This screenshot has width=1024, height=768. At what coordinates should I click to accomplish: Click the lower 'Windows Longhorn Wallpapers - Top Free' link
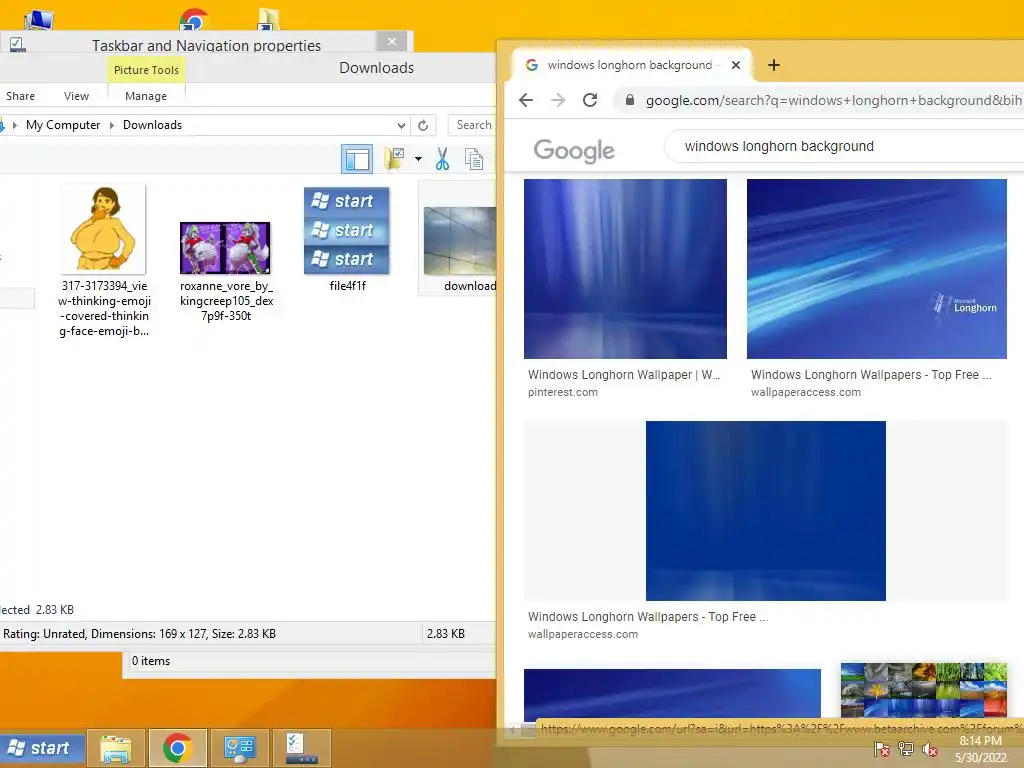pos(648,616)
